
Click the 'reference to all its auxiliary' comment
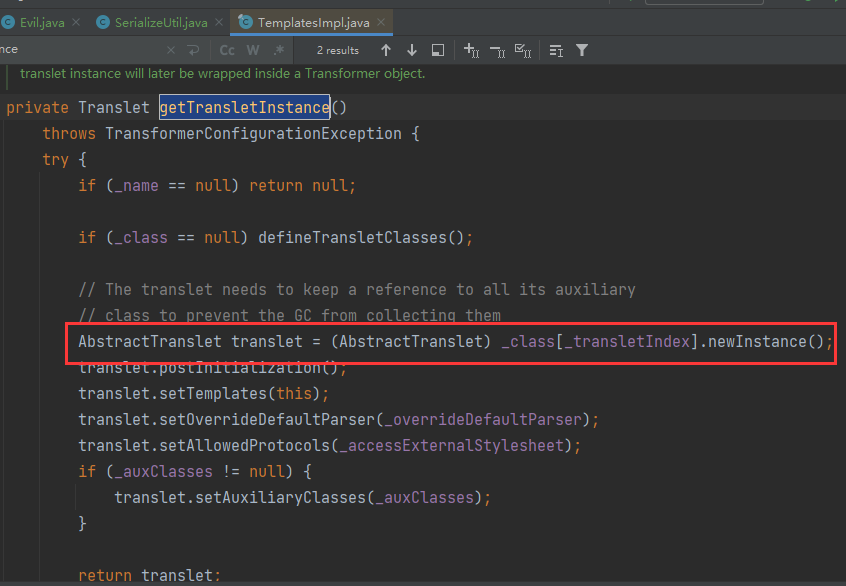tap(500, 290)
